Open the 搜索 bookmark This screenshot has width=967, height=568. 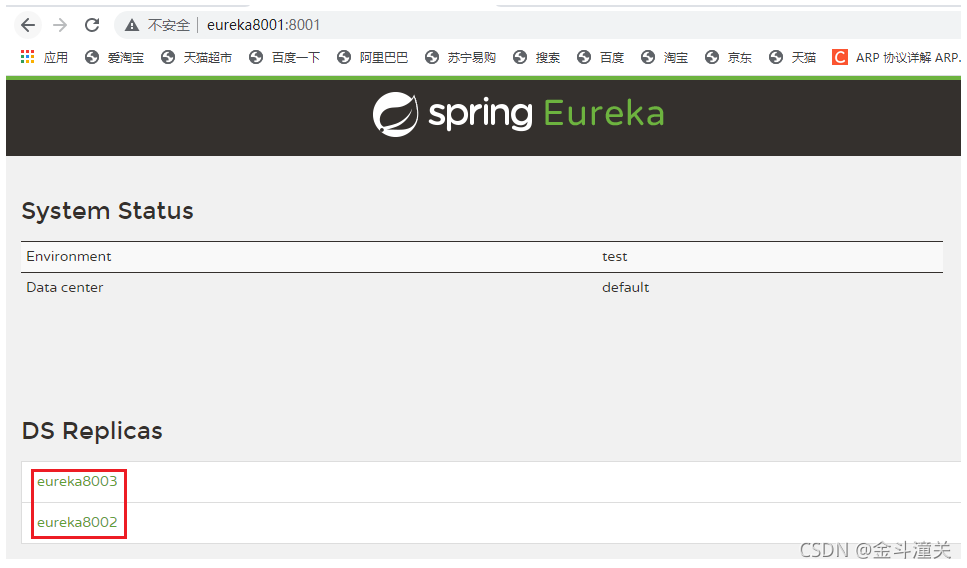pos(537,57)
